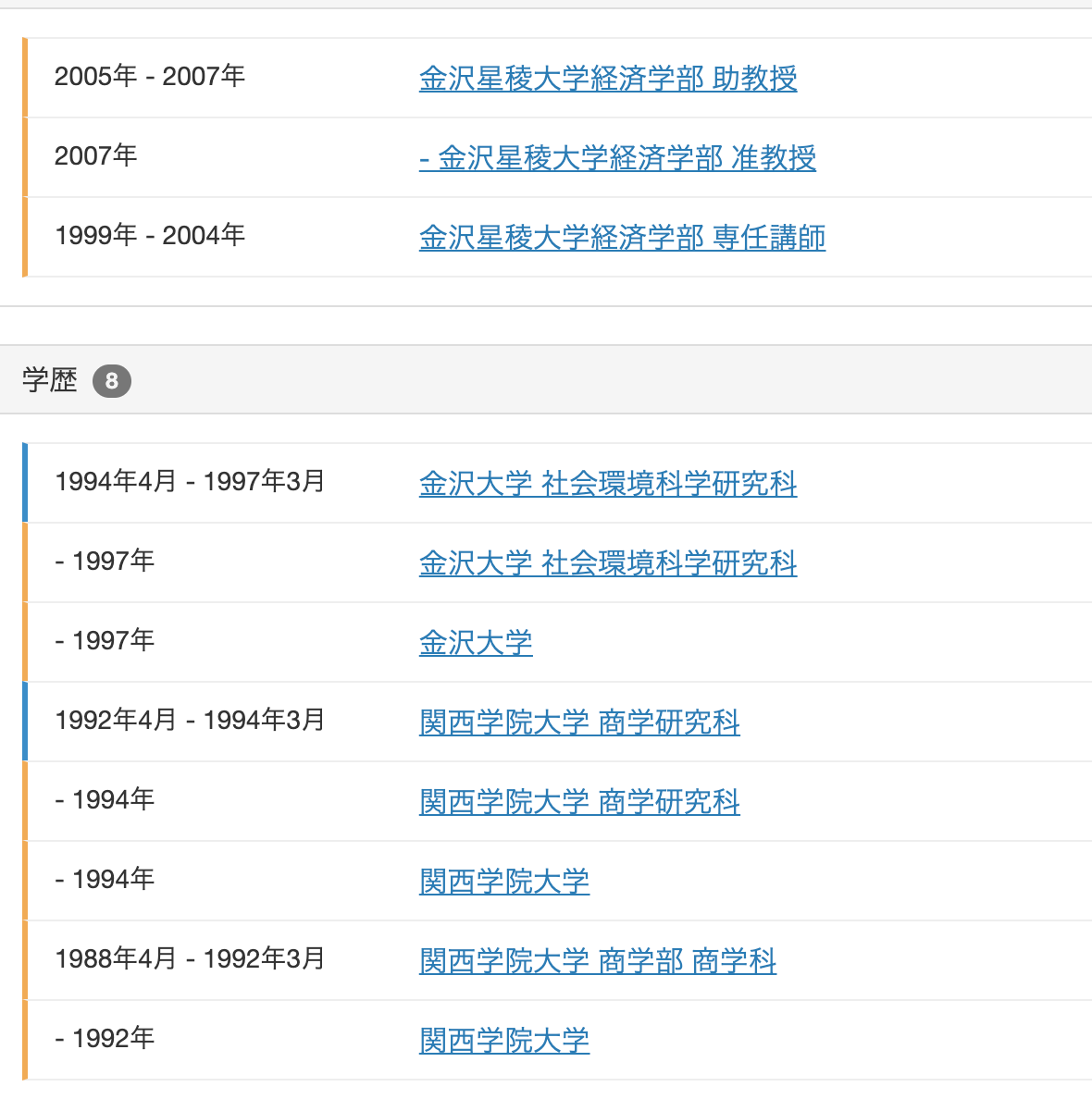Open the 関西学院大学 商学部 商学科 link
The height and width of the screenshot is (1099, 1092).
point(598,960)
